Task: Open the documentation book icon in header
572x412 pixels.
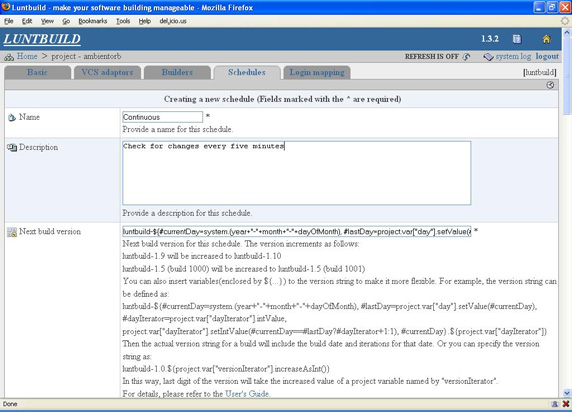Action: [x=517, y=39]
